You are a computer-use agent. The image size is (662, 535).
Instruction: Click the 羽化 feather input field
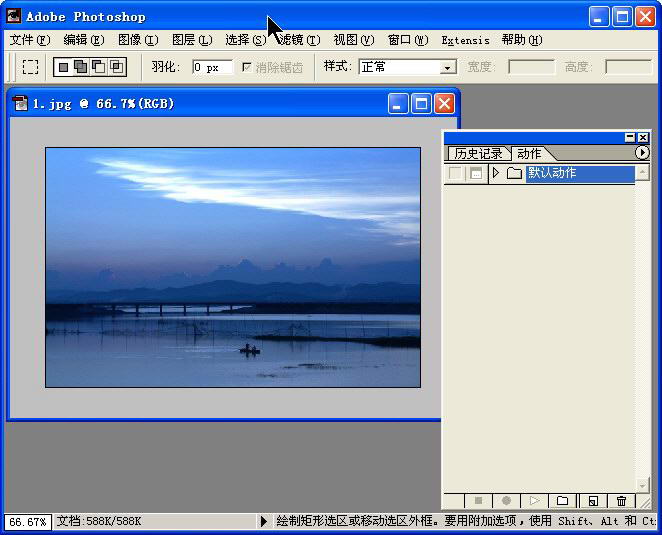coord(212,67)
